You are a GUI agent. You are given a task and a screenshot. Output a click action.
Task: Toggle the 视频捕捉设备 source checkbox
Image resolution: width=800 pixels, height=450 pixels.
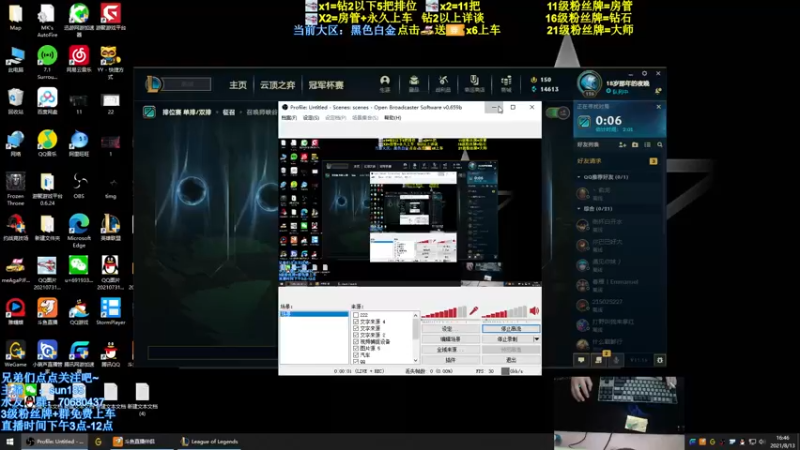click(356, 342)
